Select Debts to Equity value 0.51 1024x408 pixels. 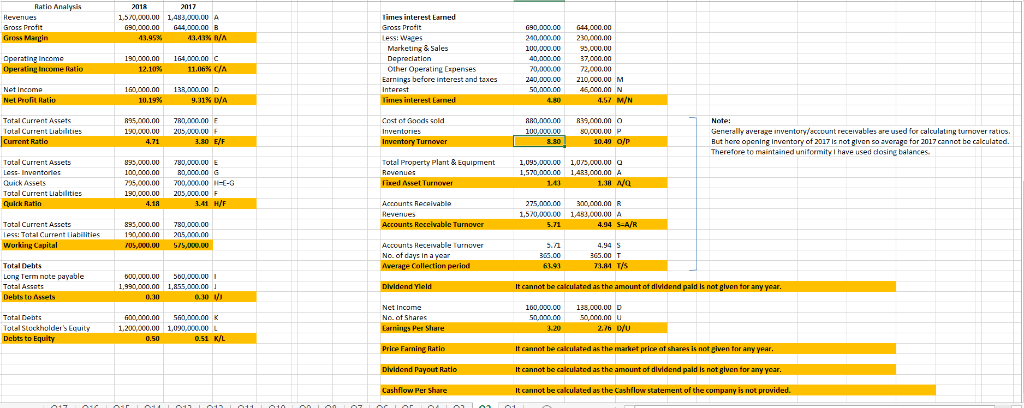[186, 339]
